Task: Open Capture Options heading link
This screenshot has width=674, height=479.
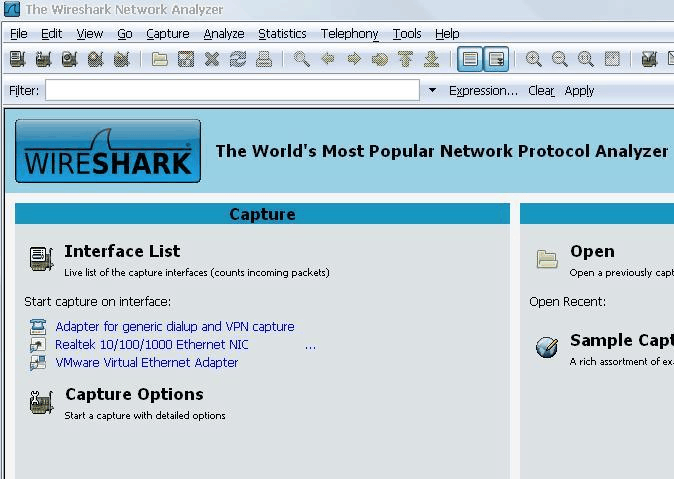Action: pyautogui.click(x=135, y=394)
